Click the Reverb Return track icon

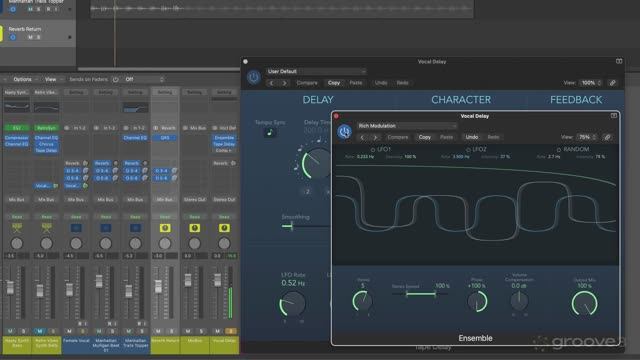(165, 228)
